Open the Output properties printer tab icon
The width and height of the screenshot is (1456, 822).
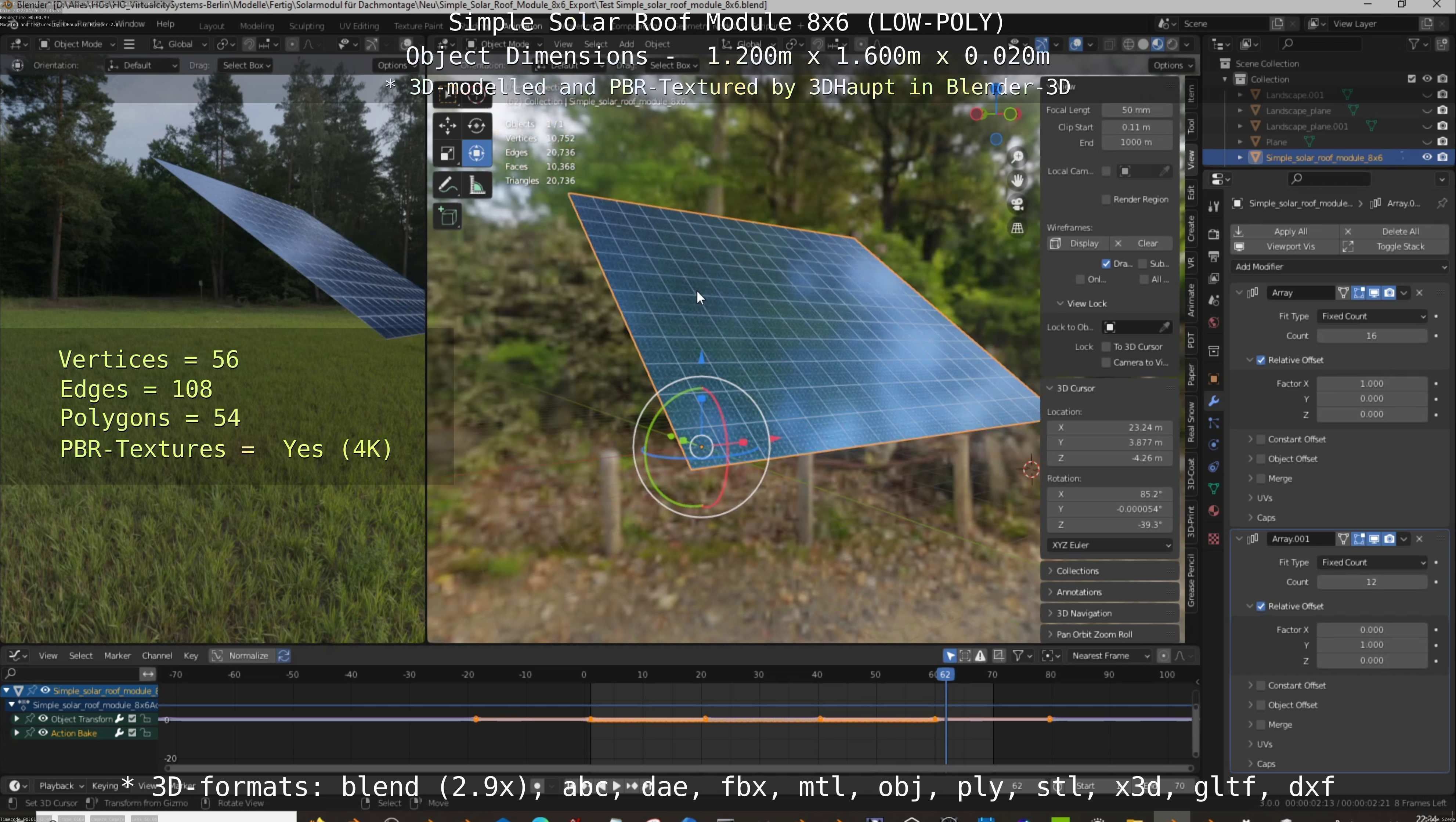pos(1214,257)
